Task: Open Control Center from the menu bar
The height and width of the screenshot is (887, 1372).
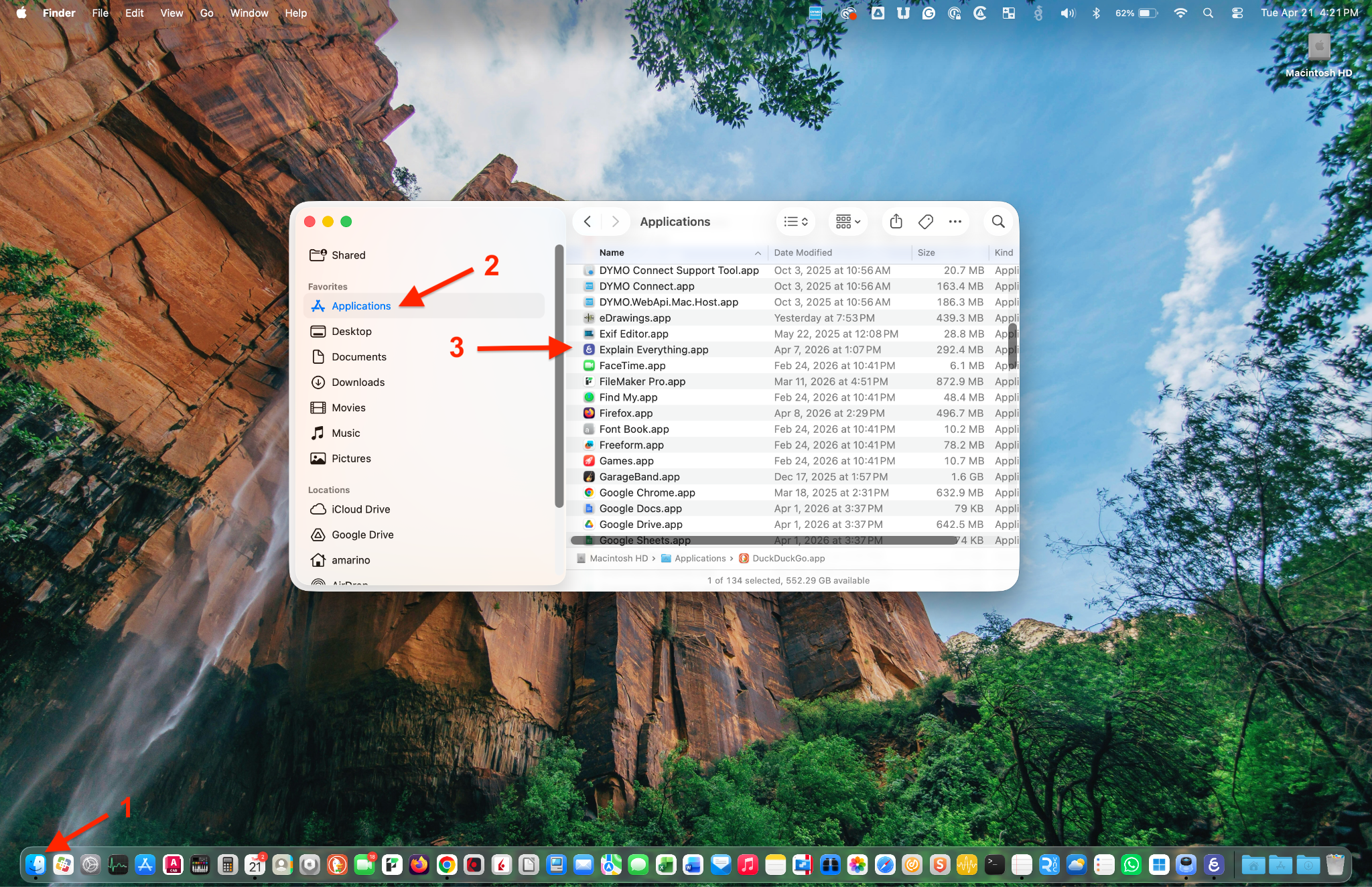Action: (x=1237, y=13)
